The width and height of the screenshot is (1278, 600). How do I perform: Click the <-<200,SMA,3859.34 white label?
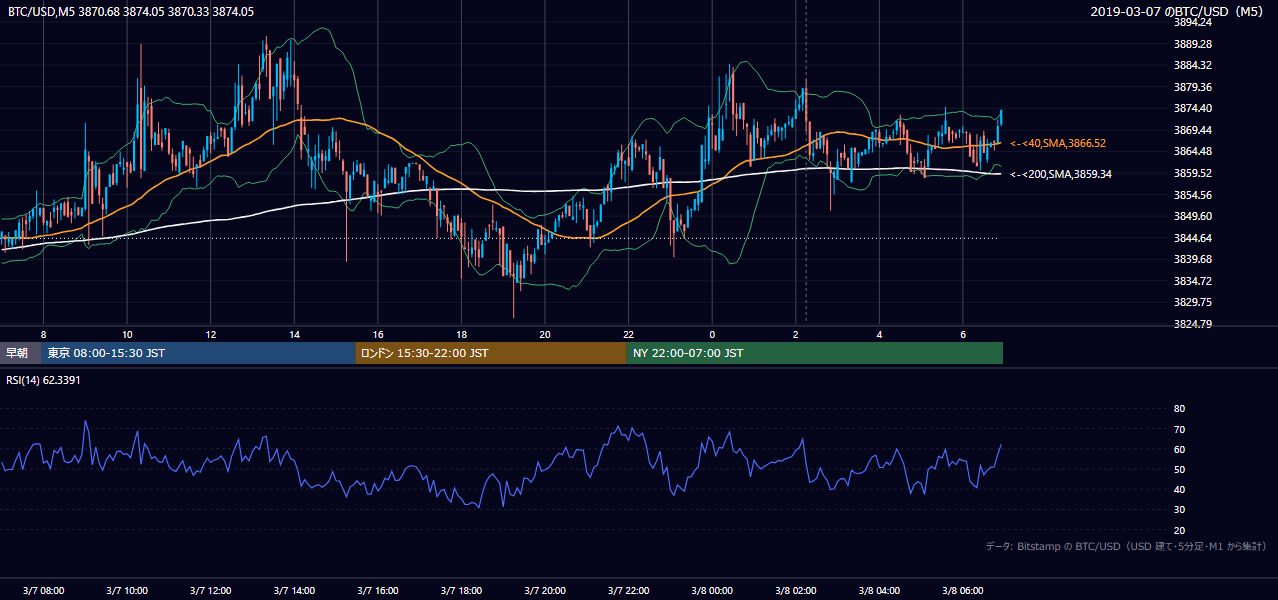click(x=1061, y=174)
